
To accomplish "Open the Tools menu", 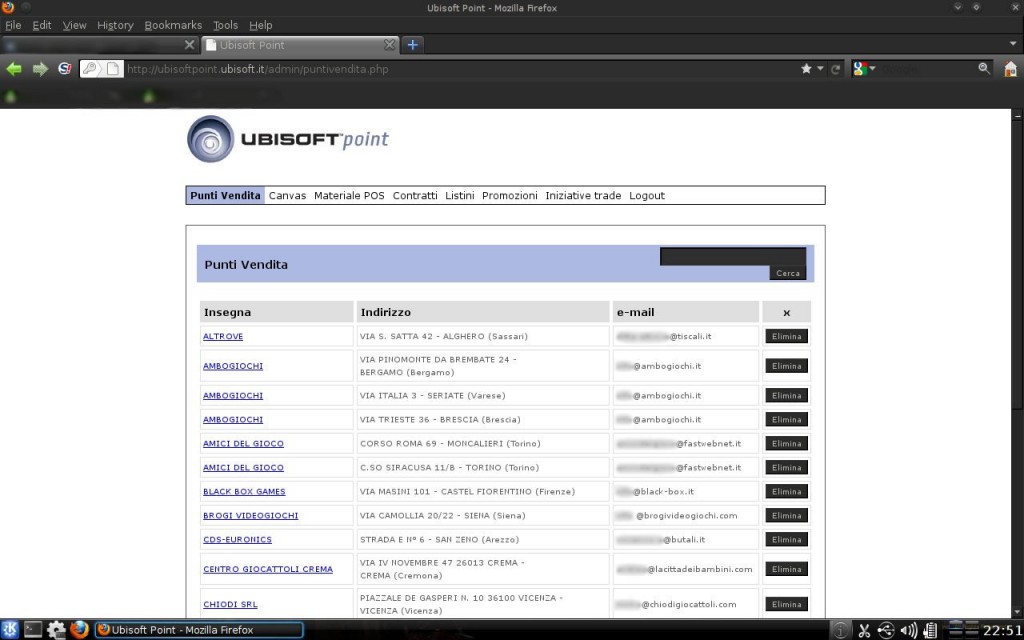I will click(225, 25).
